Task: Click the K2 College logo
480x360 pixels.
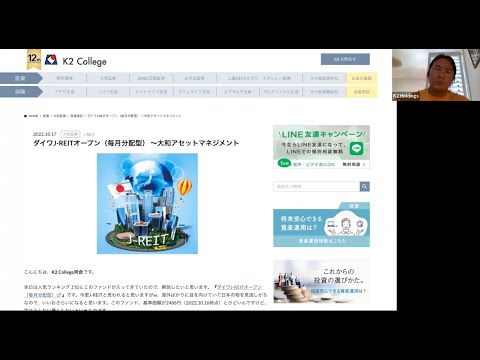Action: (76, 61)
